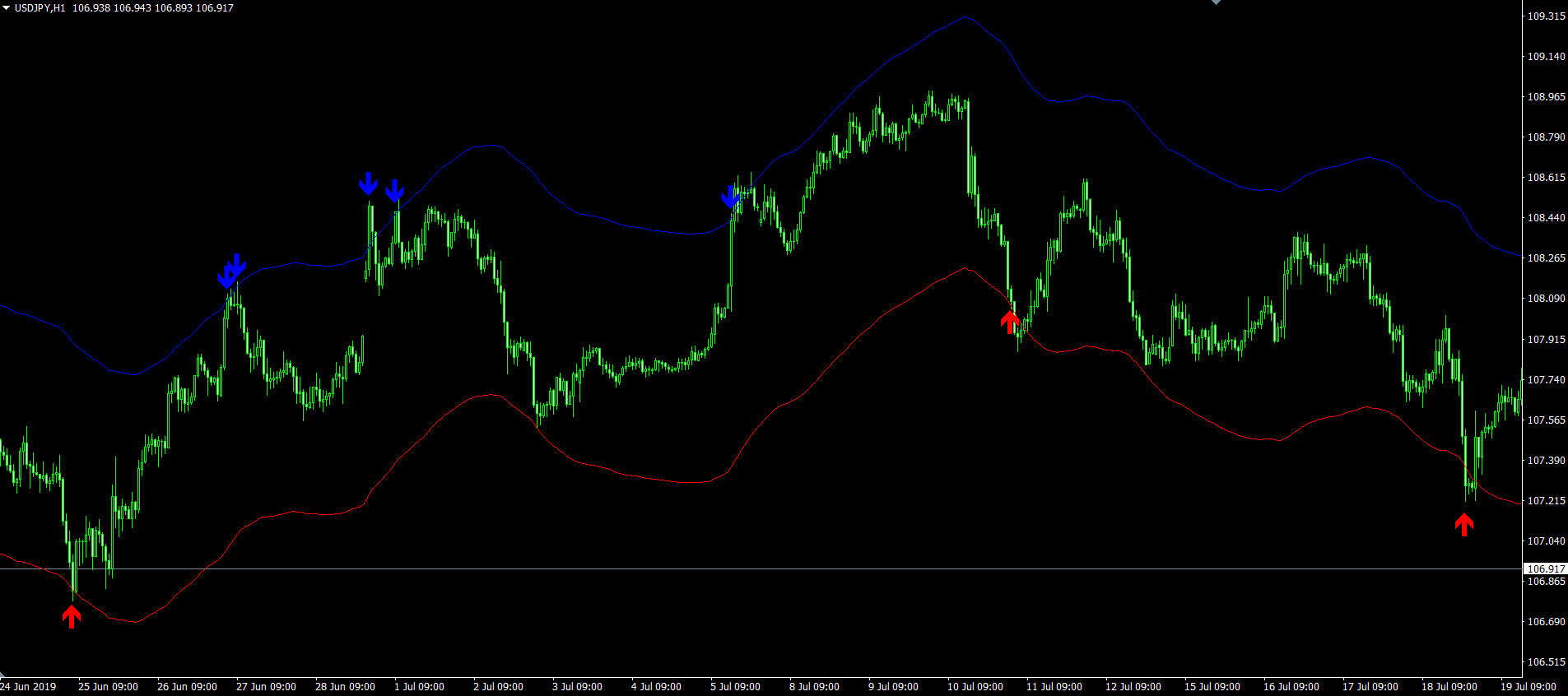Click the 107.740 price axis label
Screen dimensions: 1568x696
tap(1547, 380)
